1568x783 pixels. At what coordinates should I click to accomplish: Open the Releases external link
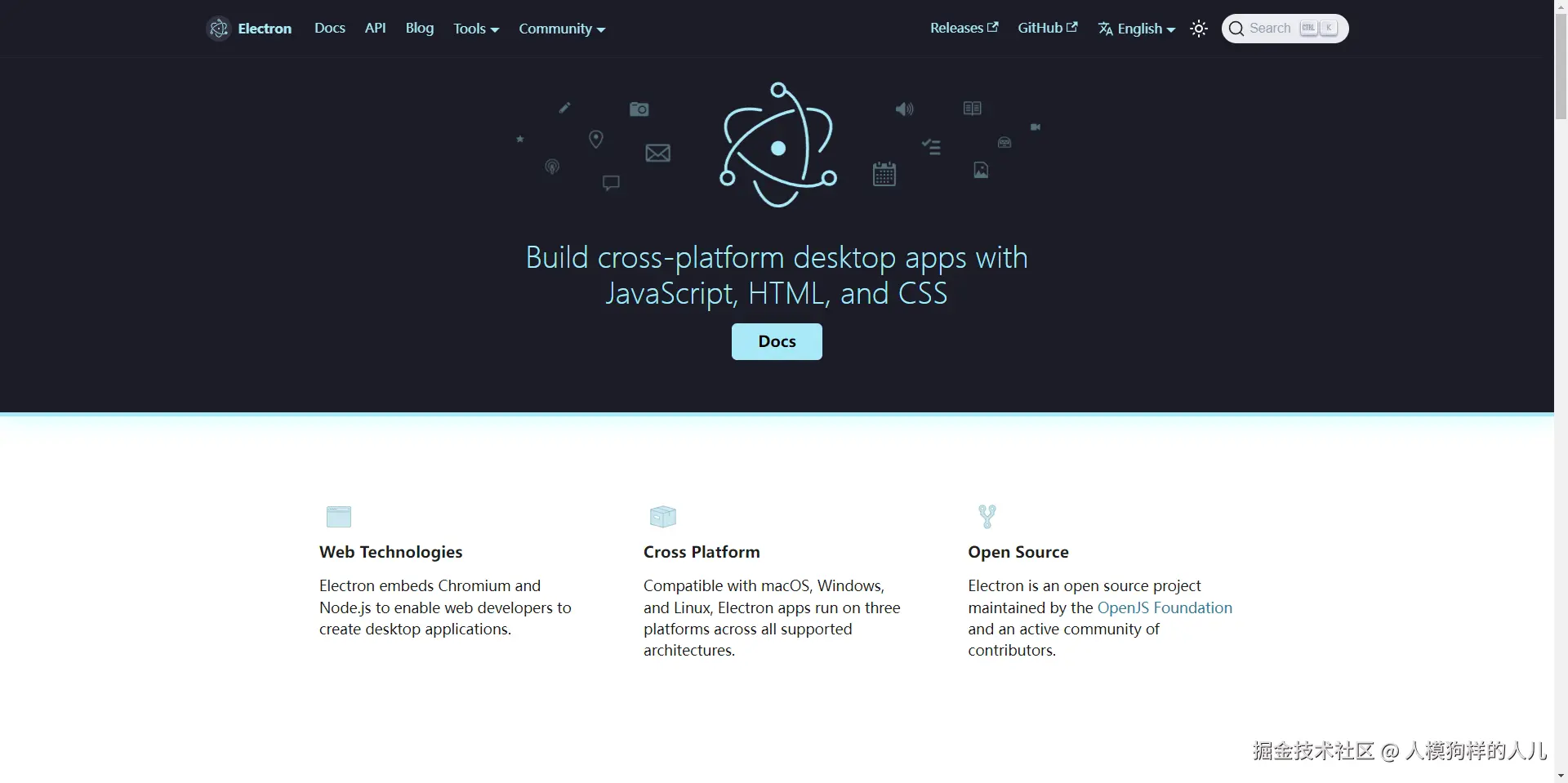click(x=964, y=28)
